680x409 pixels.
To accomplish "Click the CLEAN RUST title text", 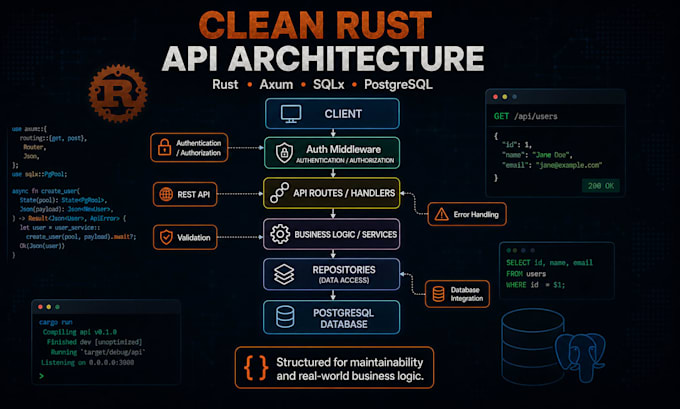I will (315, 25).
